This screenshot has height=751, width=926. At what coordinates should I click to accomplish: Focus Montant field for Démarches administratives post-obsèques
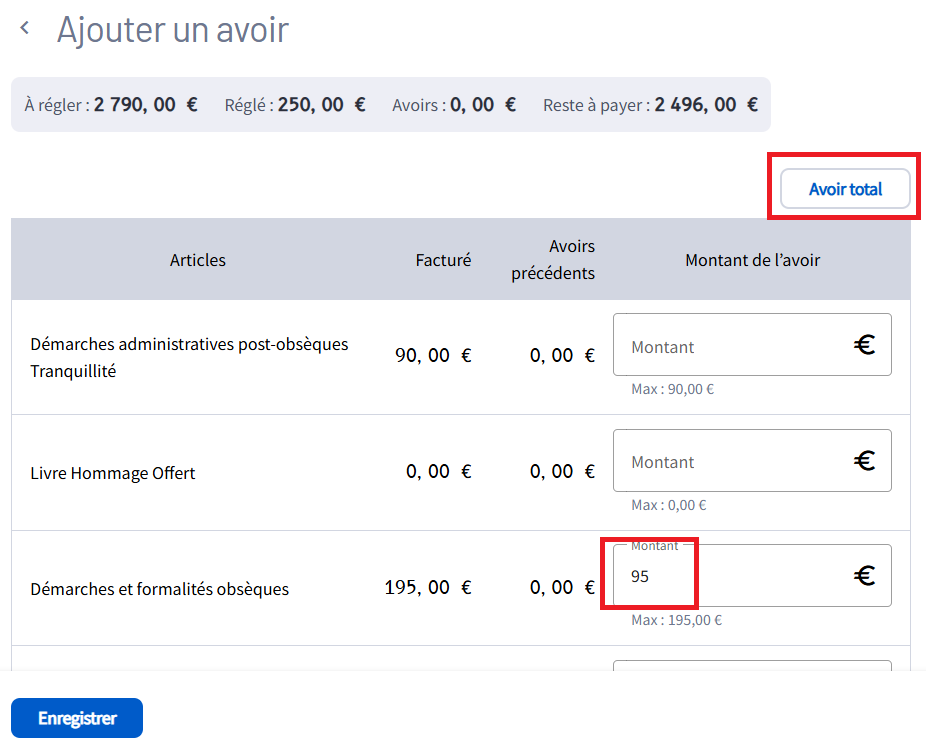coord(730,346)
